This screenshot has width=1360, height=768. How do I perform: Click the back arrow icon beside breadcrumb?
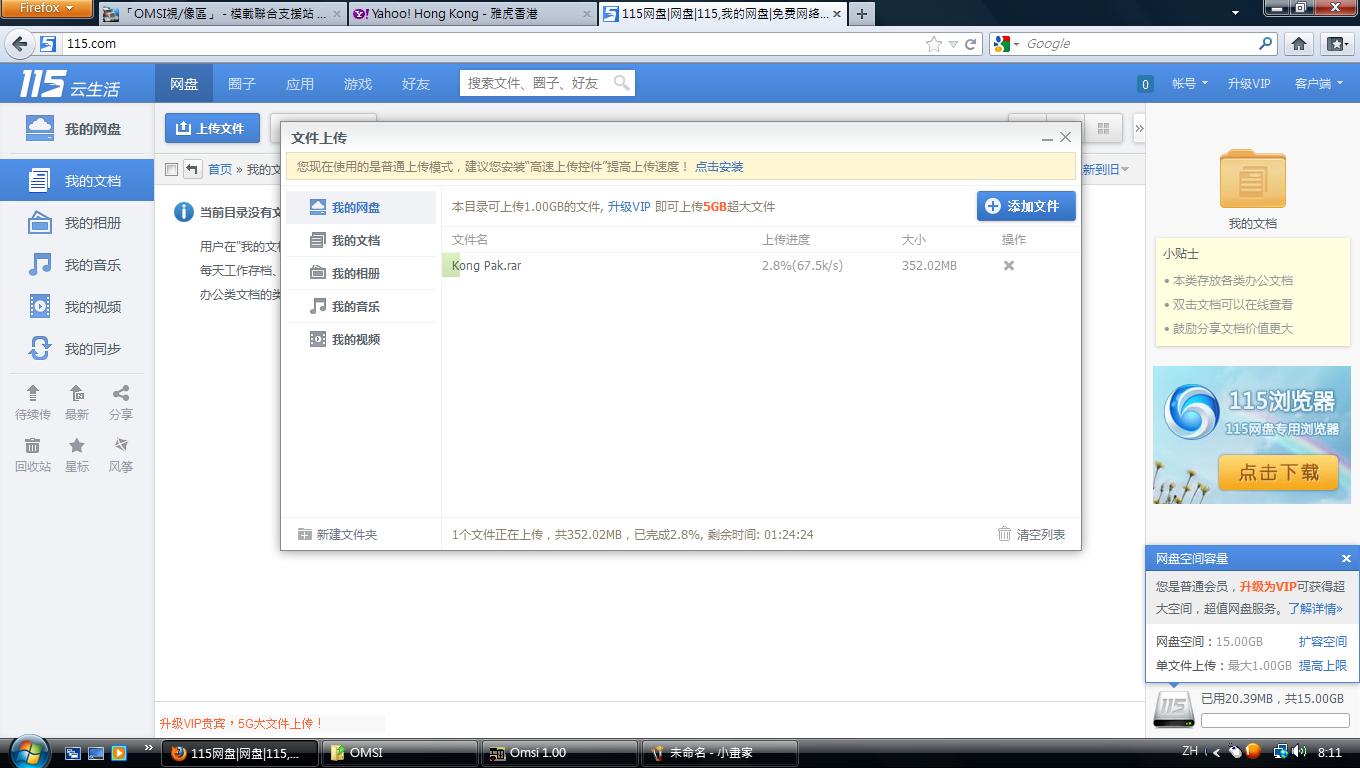192,169
